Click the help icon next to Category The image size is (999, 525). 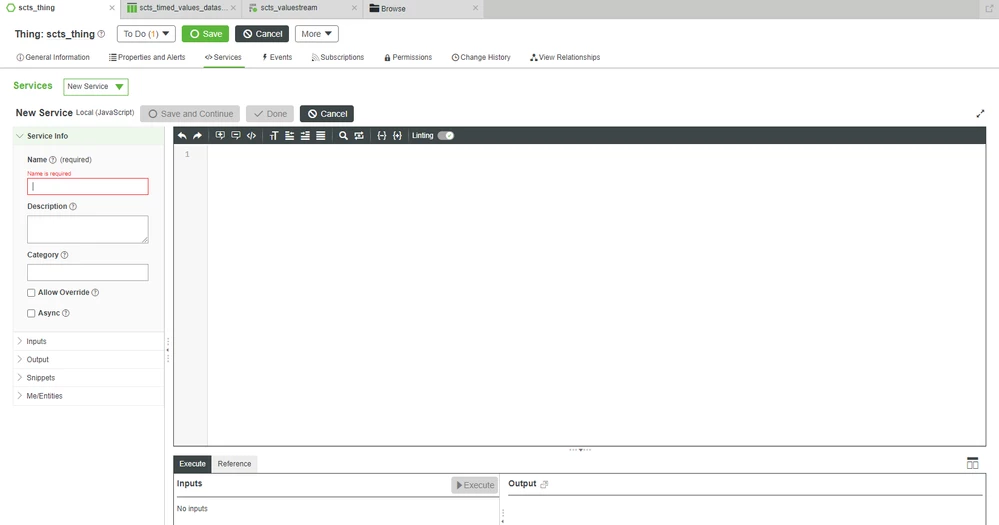pyautogui.click(x=64, y=255)
